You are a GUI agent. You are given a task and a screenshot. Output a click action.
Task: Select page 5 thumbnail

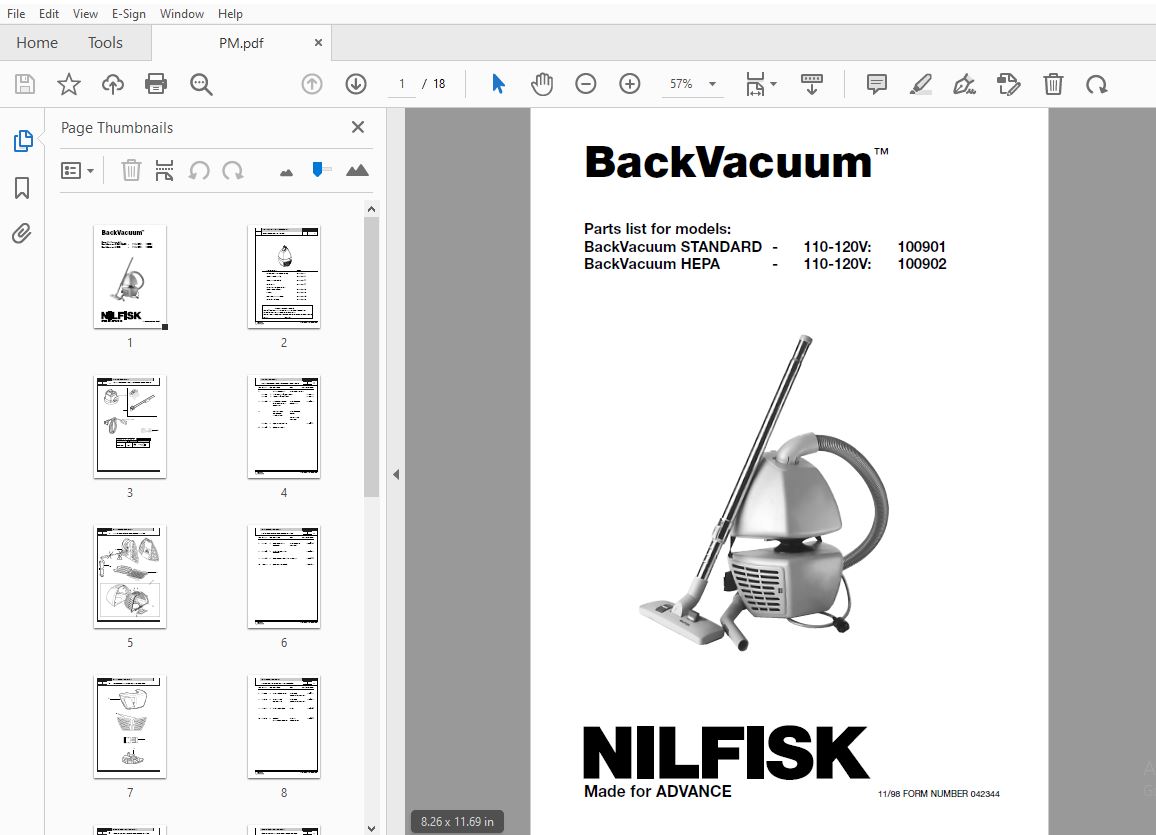point(130,576)
